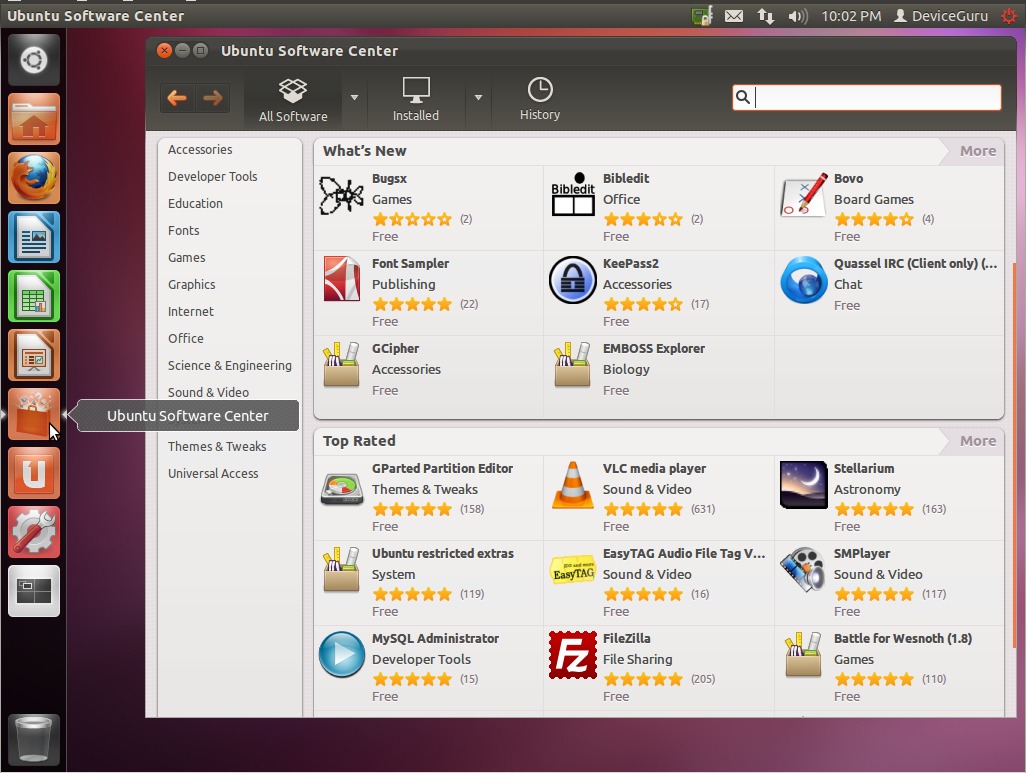This screenshot has width=1026, height=773.
Task: Focus the software search field
Action: pos(866,98)
